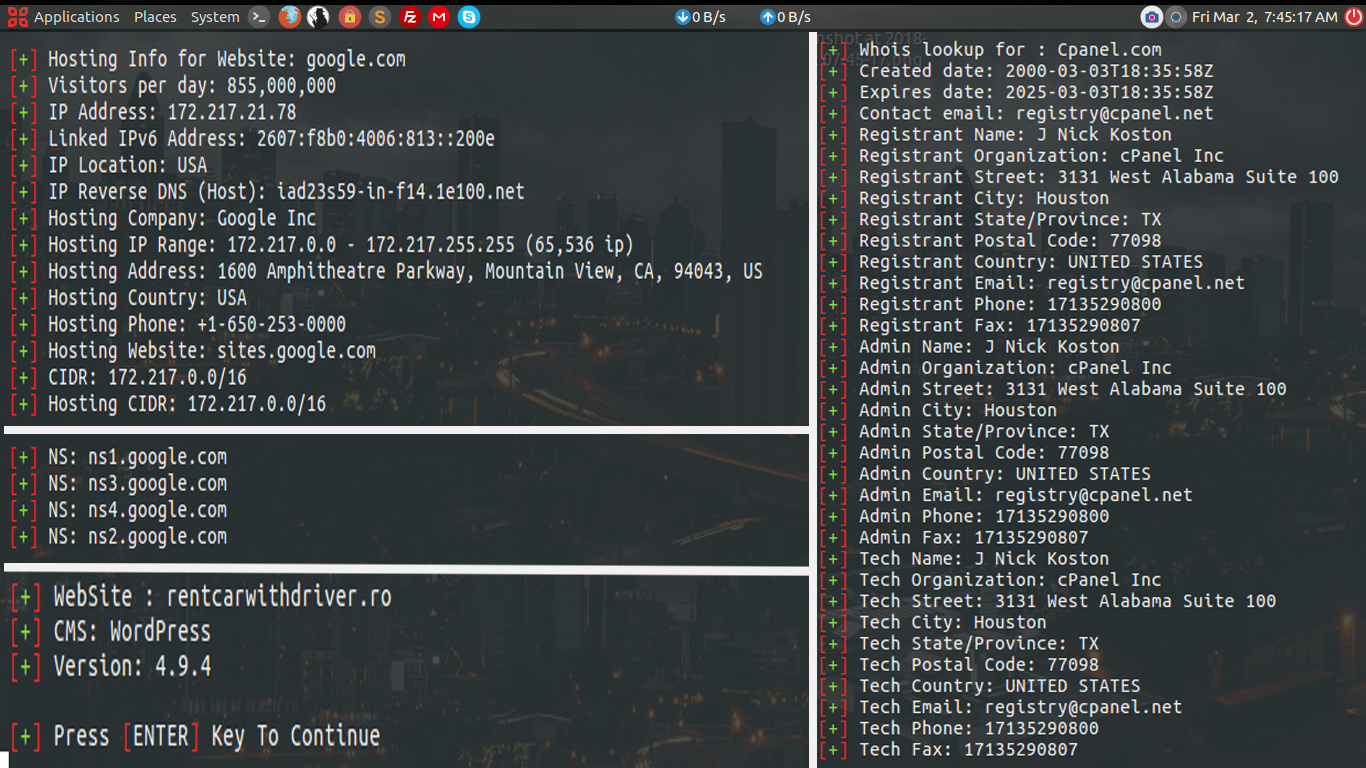Click Tech Country: UNITED STATES

(980, 686)
